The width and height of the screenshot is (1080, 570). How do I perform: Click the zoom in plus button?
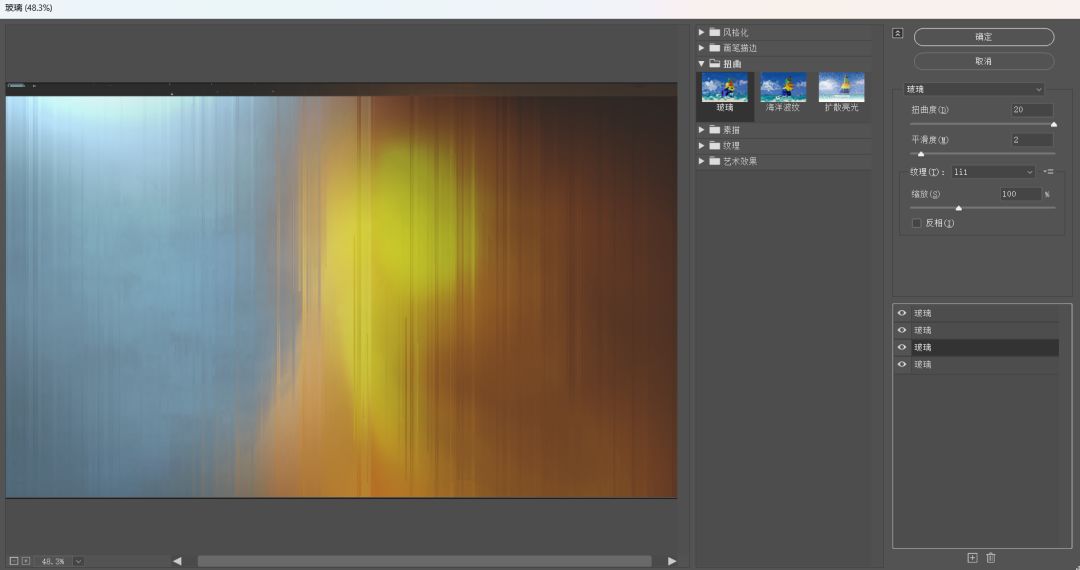[26, 561]
